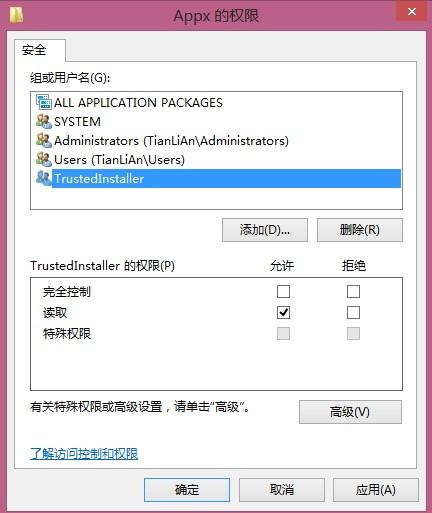
Task: Click the folder icon in title bar
Action: [16, 15]
